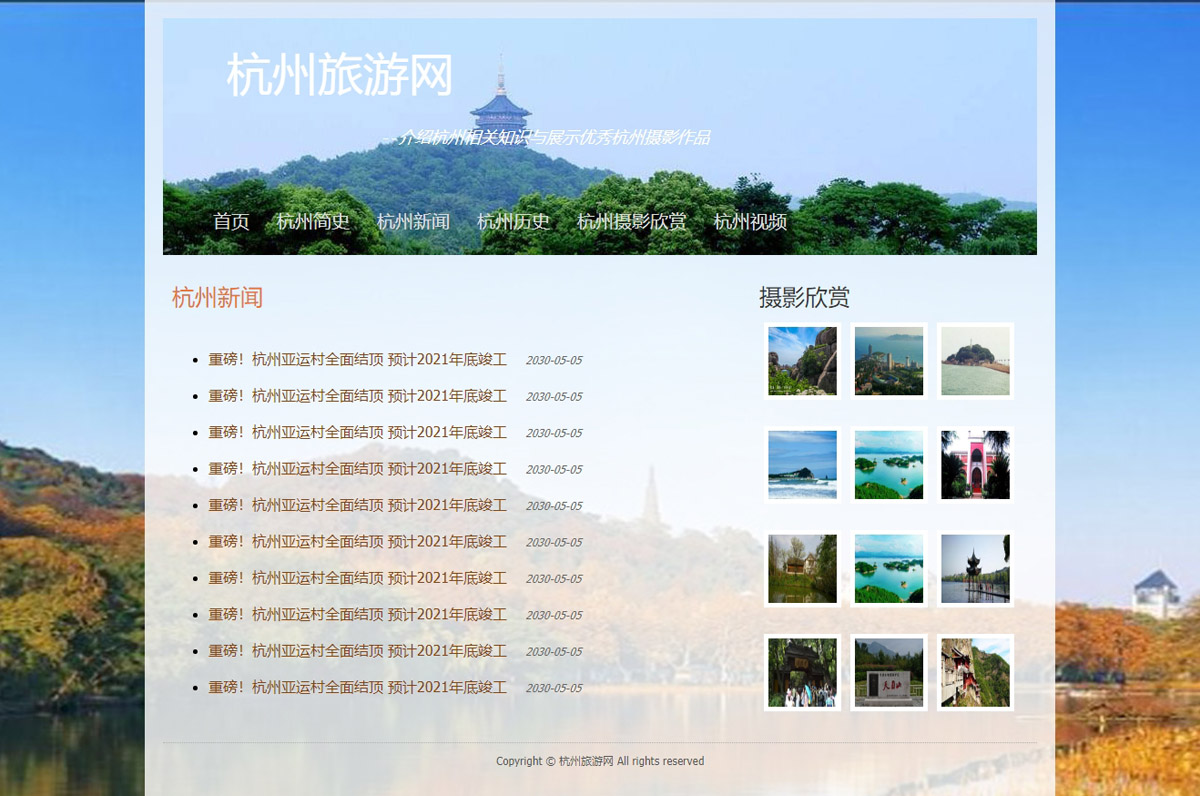View the stone monument with red characters thumbnail
This screenshot has width=1200, height=796.
889,673
